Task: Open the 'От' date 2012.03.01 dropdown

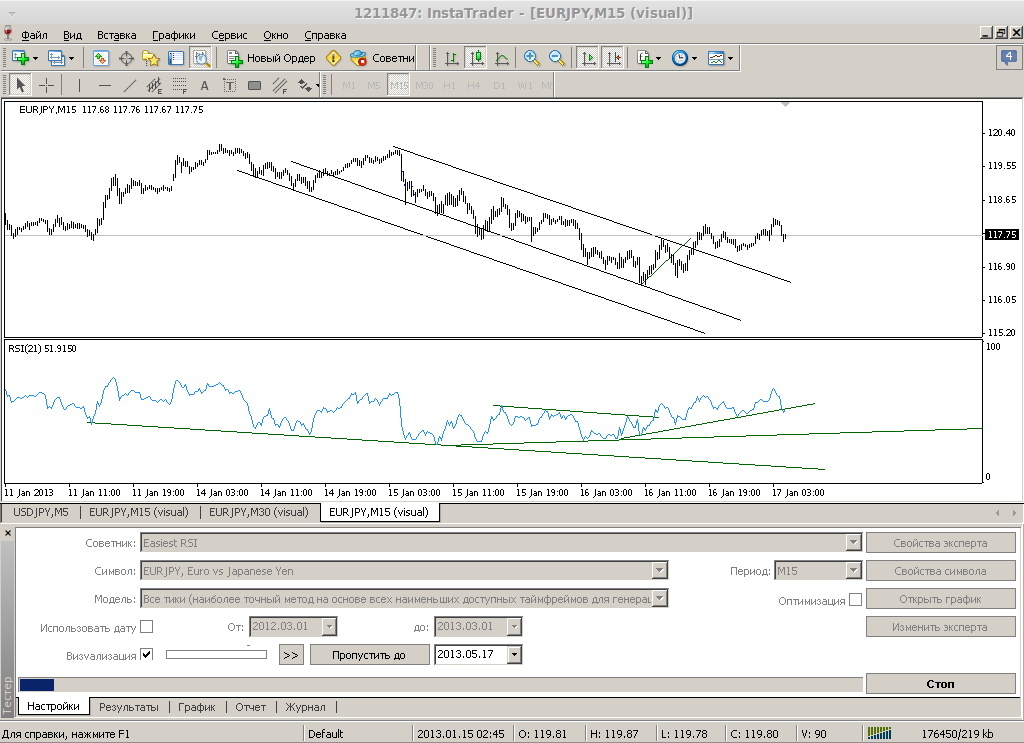Action: 329,627
